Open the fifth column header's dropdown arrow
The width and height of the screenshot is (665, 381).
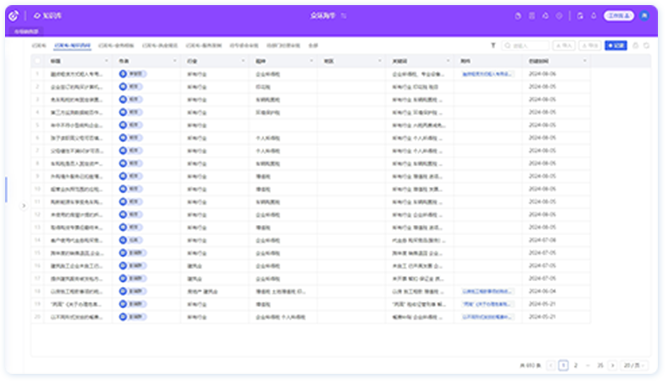click(380, 61)
